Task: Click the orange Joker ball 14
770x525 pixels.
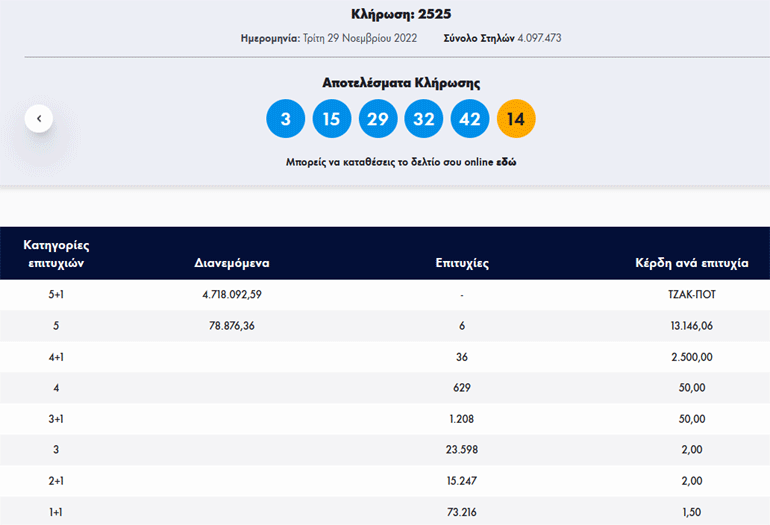Action: [x=516, y=119]
